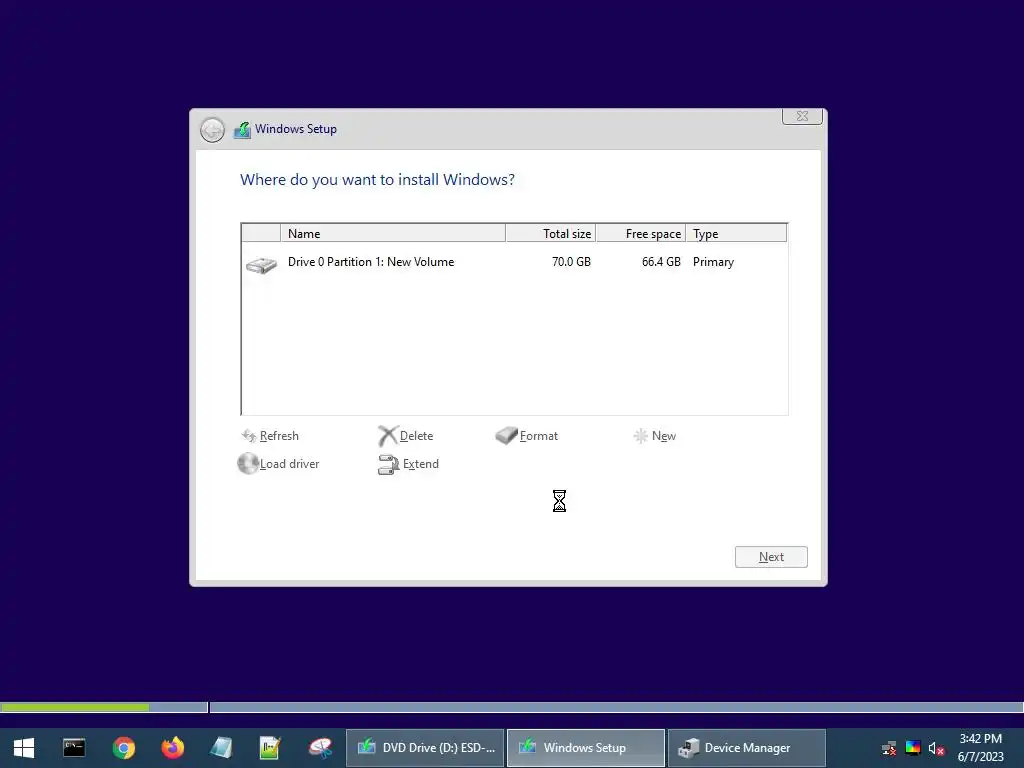Viewport: 1024px width, 768px height.
Task: Switch to Device Manager taskbar window
Action: click(x=746, y=748)
